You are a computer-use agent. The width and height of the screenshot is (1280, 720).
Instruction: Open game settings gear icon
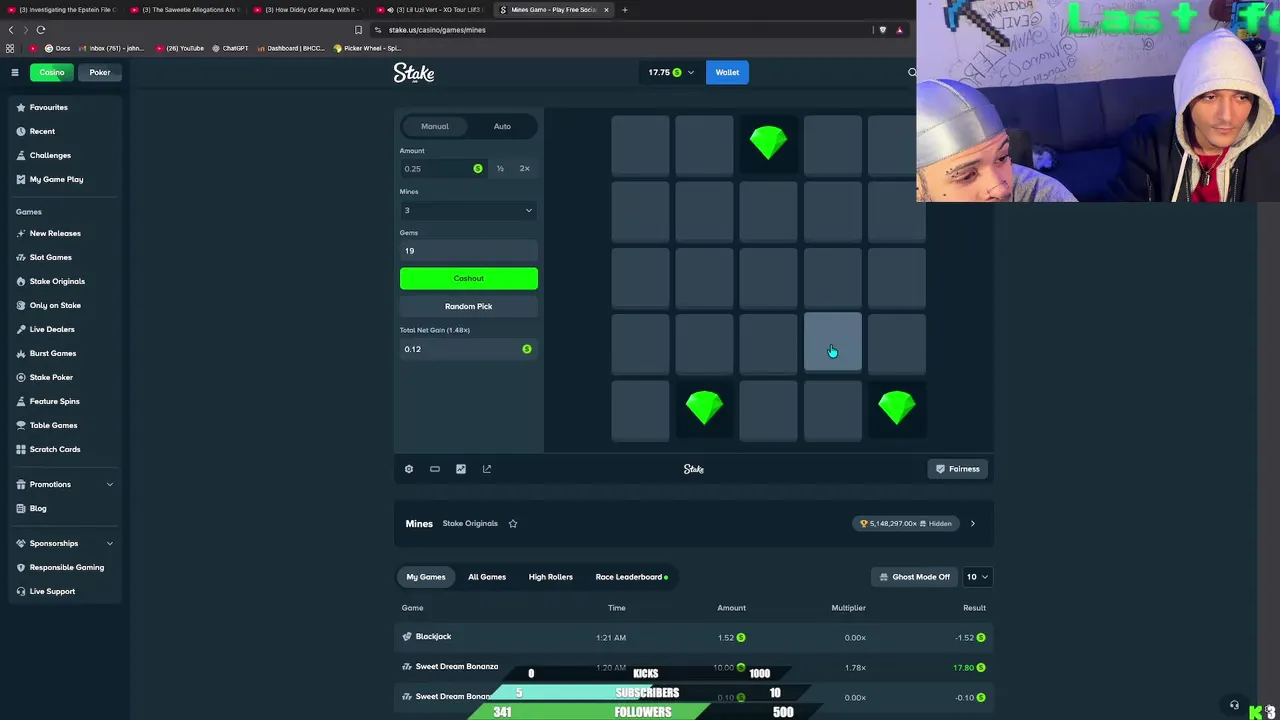pyautogui.click(x=408, y=469)
